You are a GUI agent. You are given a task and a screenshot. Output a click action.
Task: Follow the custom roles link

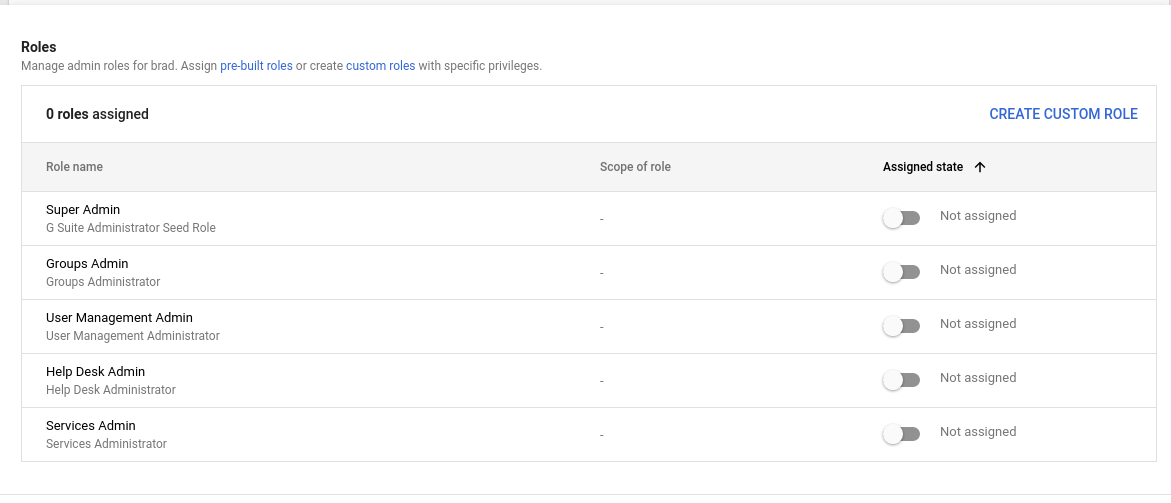click(x=380, y=66)
